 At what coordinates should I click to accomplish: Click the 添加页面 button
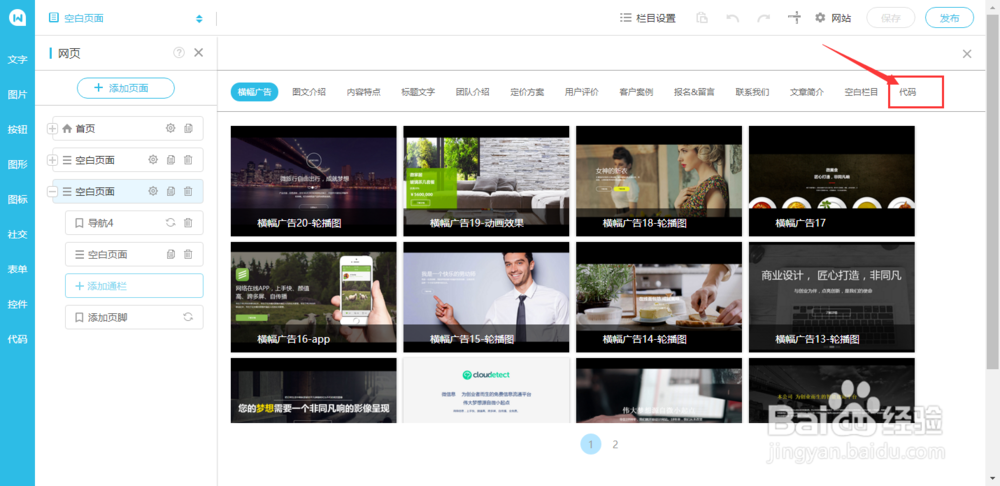(x=126, y=88)
